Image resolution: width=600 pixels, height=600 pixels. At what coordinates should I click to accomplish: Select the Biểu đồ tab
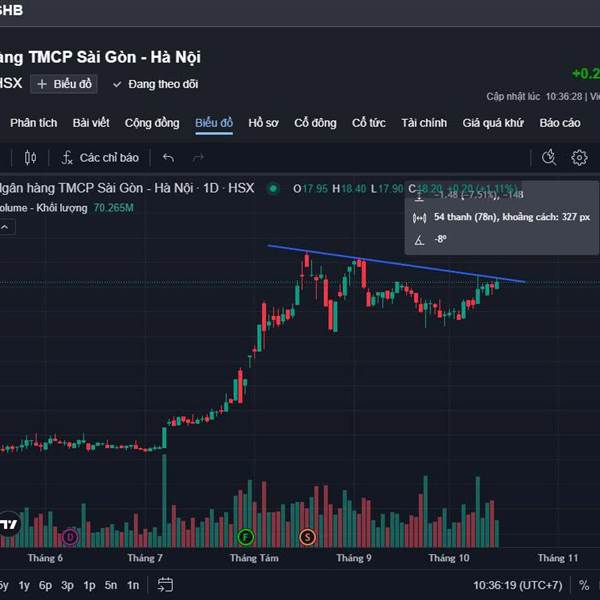[x=214, y=123]
